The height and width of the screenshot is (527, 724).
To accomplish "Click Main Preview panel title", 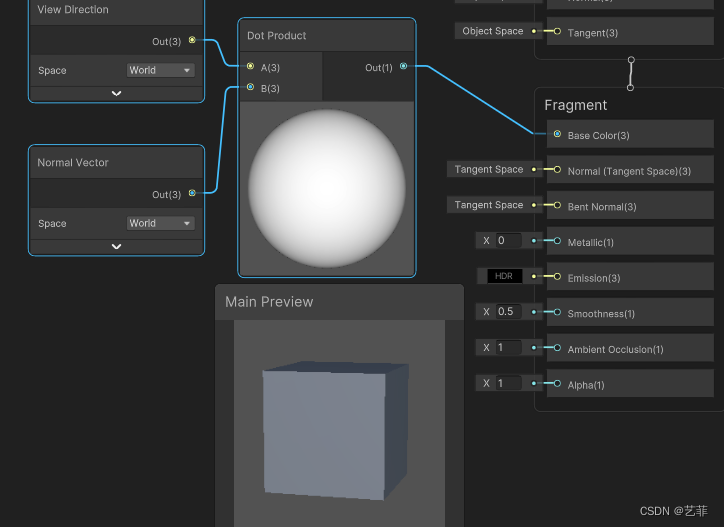I will point(269,302).
